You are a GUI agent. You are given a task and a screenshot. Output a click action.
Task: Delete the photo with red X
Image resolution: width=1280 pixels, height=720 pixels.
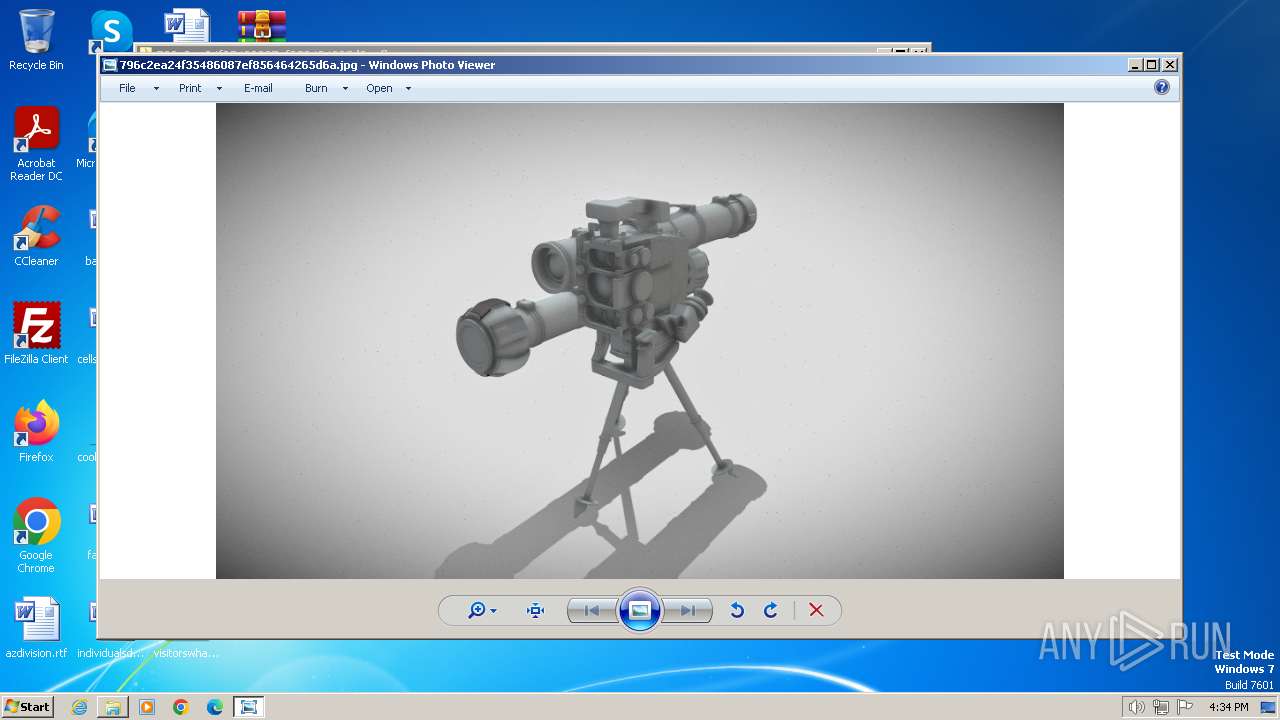(x=816, y=610)
